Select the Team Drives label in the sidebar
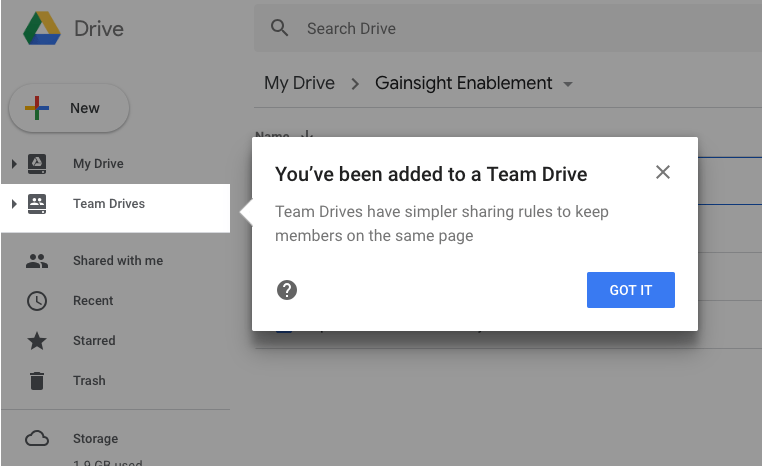The height and width of the screenshot is (467, 762). tap(109, 204)
